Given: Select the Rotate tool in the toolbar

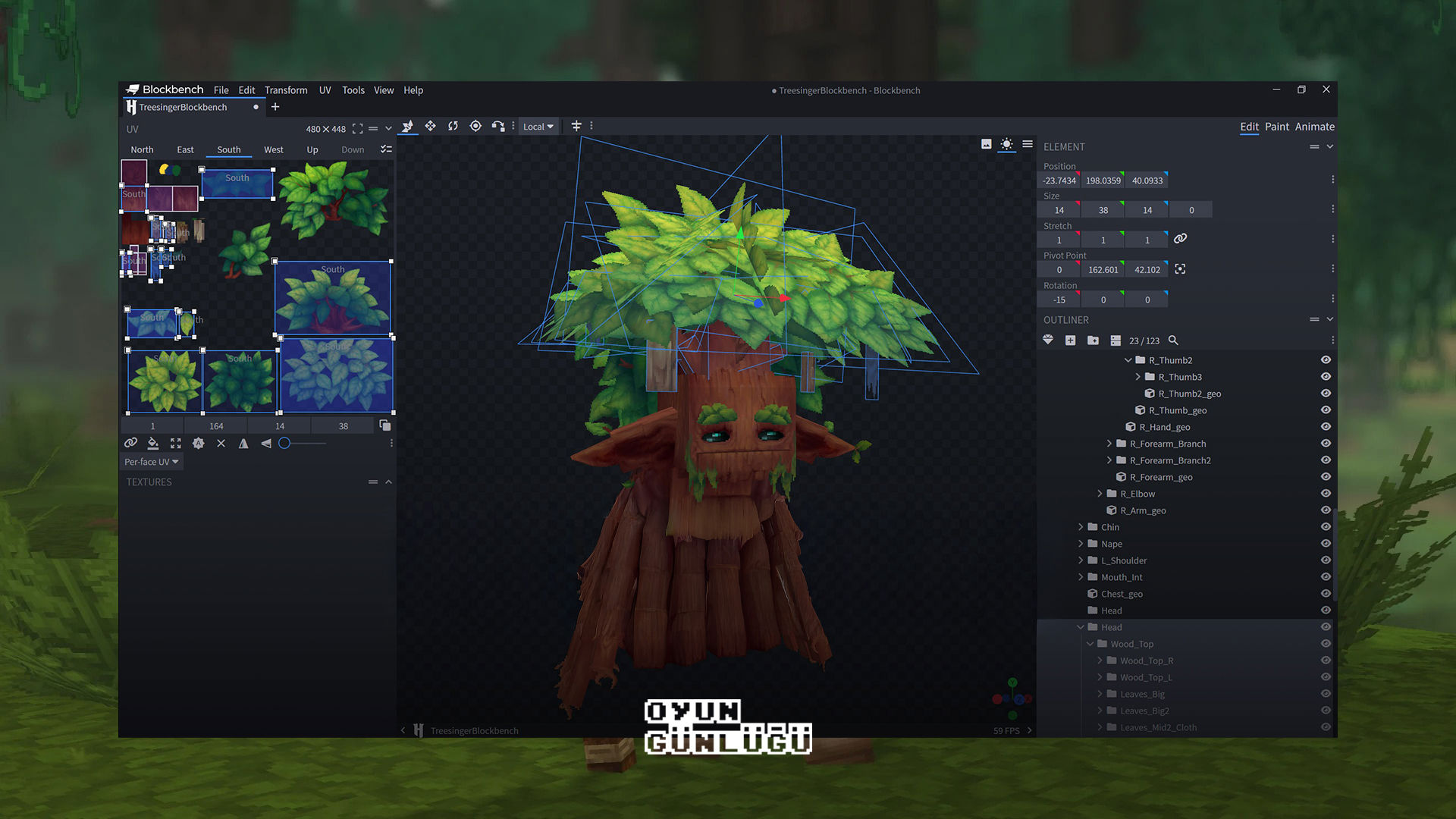Looking at the screenshot, I should 453,127.
